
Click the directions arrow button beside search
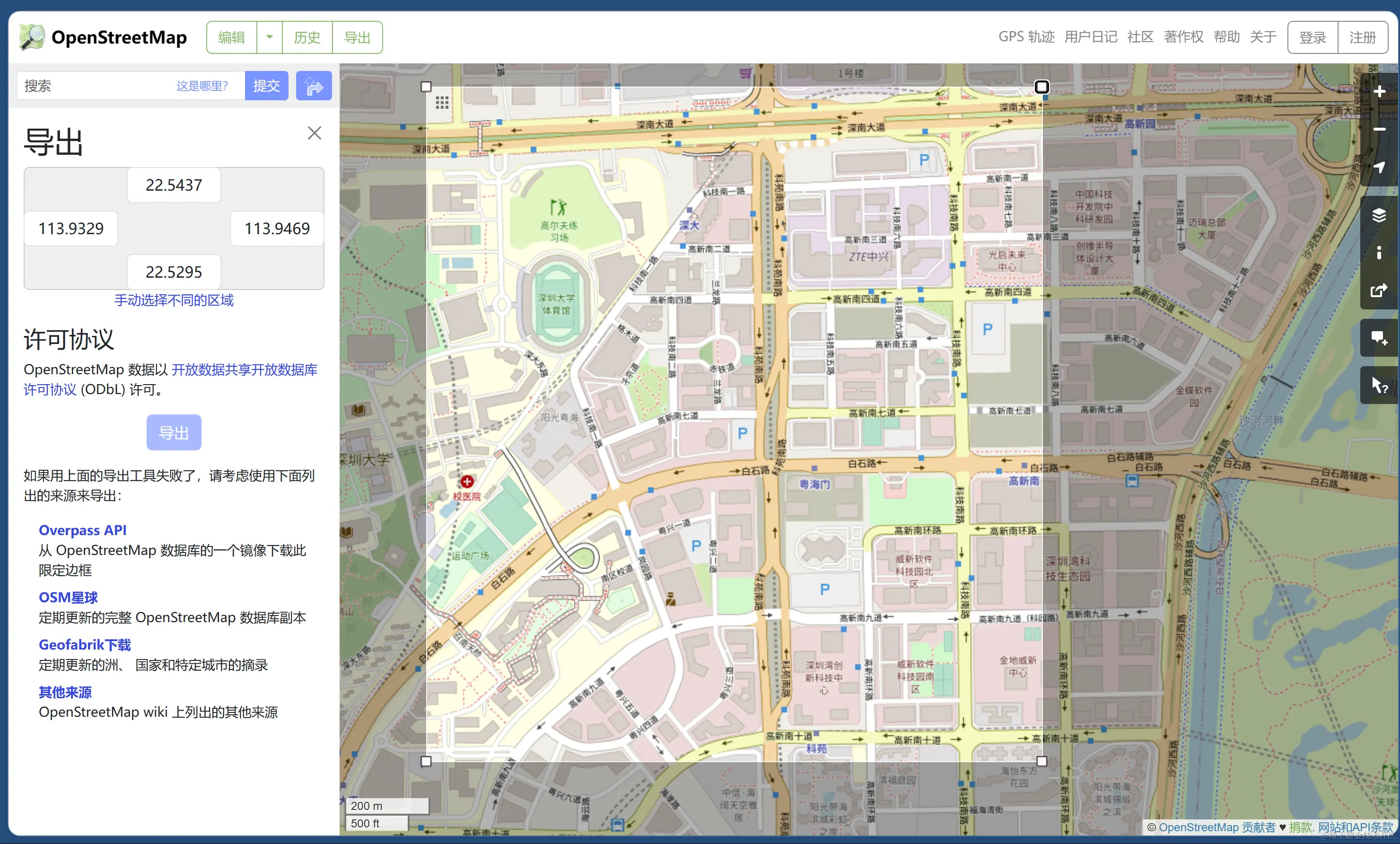(x=314, y=86)
